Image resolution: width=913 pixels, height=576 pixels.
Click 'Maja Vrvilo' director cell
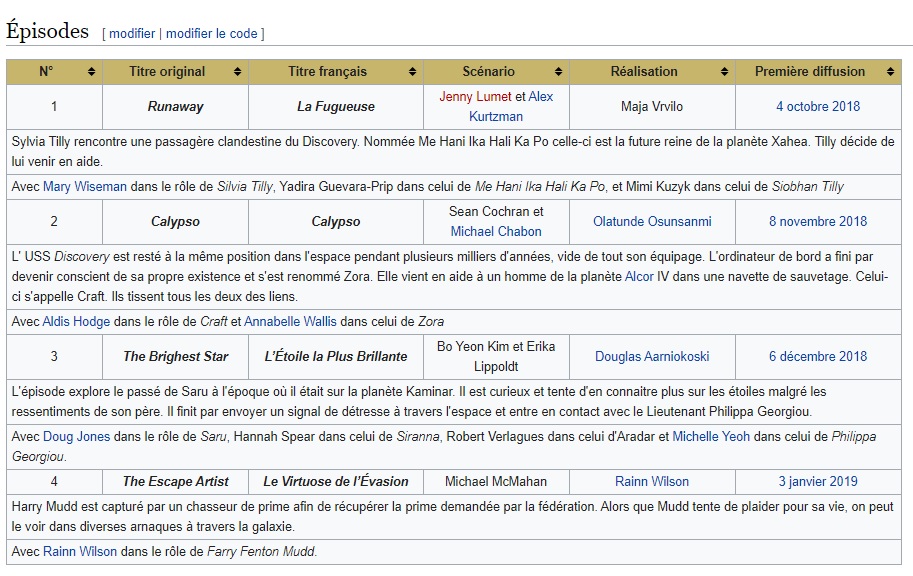coord(652,107)
